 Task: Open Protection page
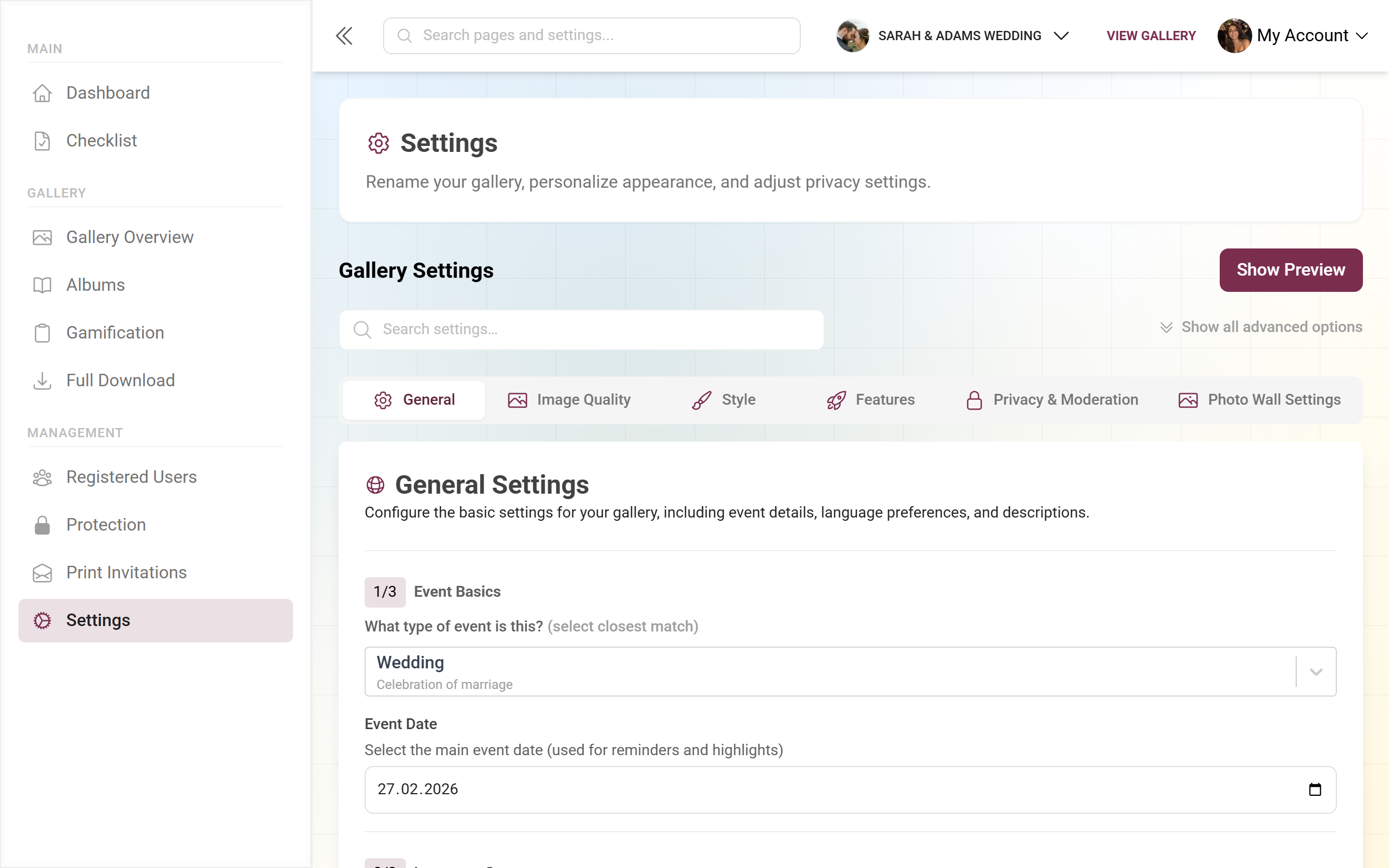click(x=156, y=525)
